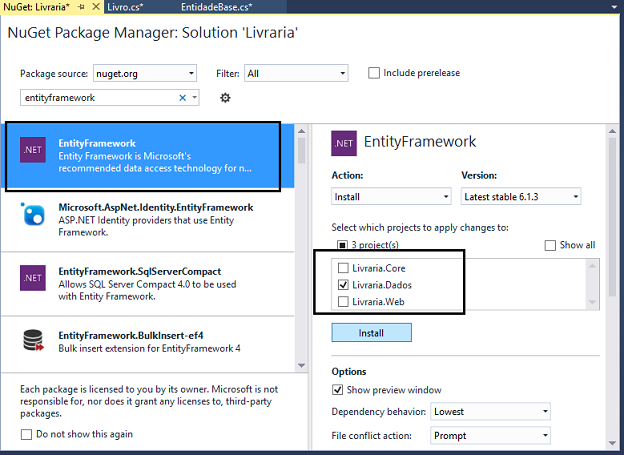Clear the entityframework search text

[x=182, y=98]
